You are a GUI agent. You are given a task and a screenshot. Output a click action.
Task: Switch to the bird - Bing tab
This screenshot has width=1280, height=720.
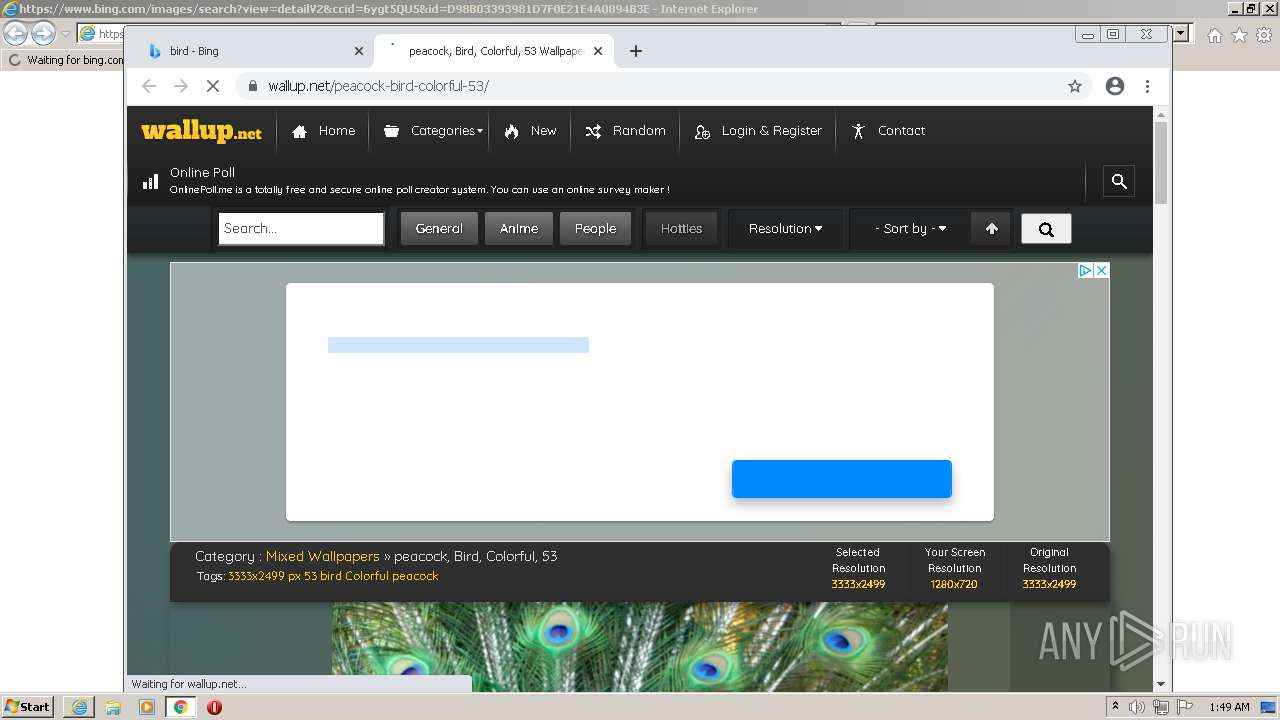coord(250,51)
